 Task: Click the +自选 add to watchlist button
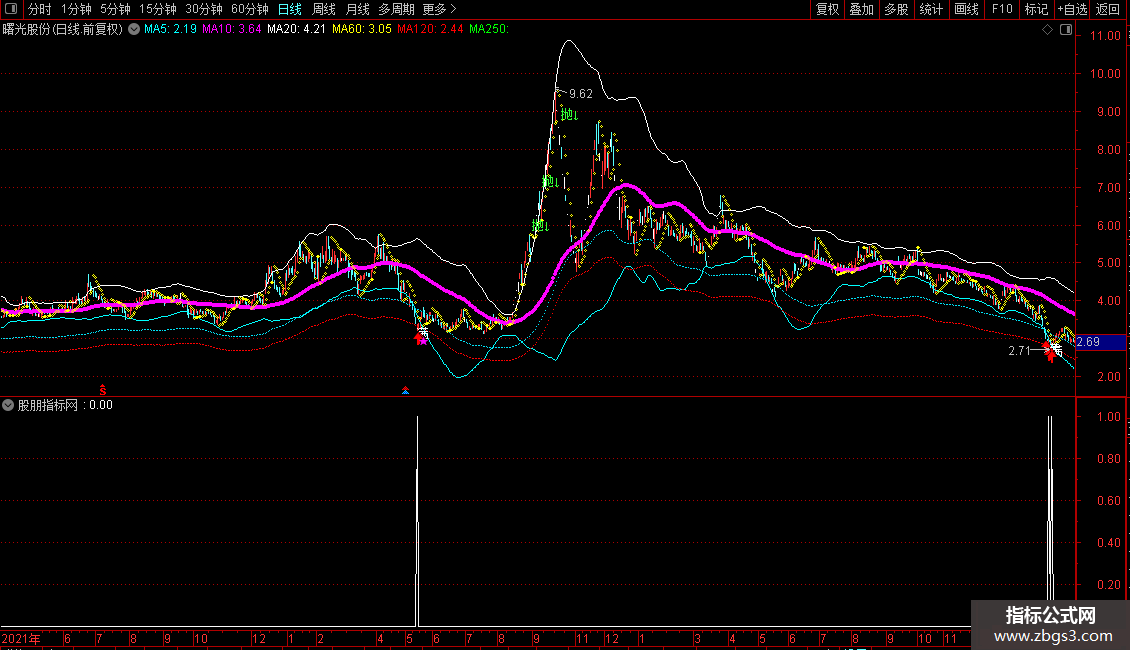(x=1072, y=9)
